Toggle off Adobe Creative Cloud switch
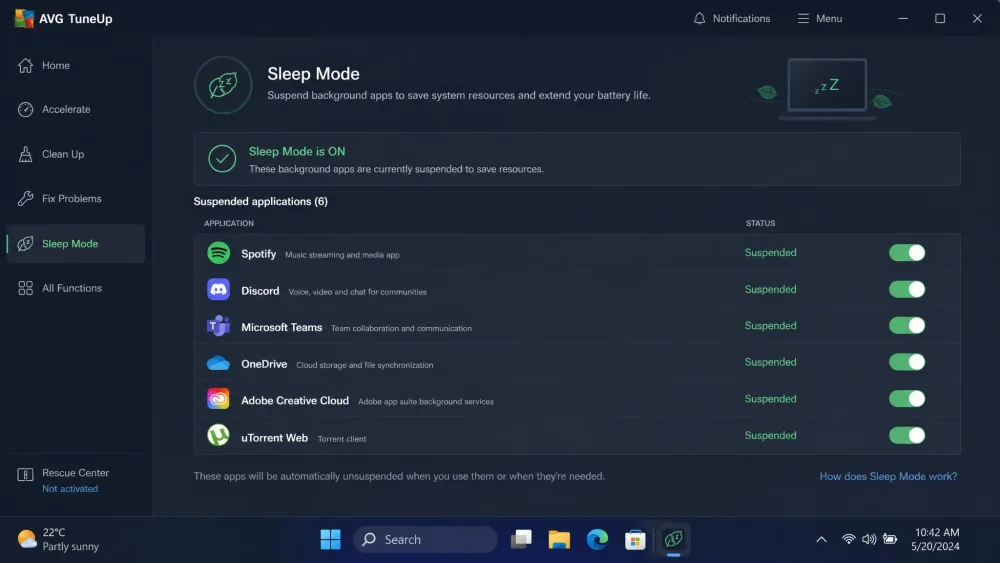 point(907,399)
